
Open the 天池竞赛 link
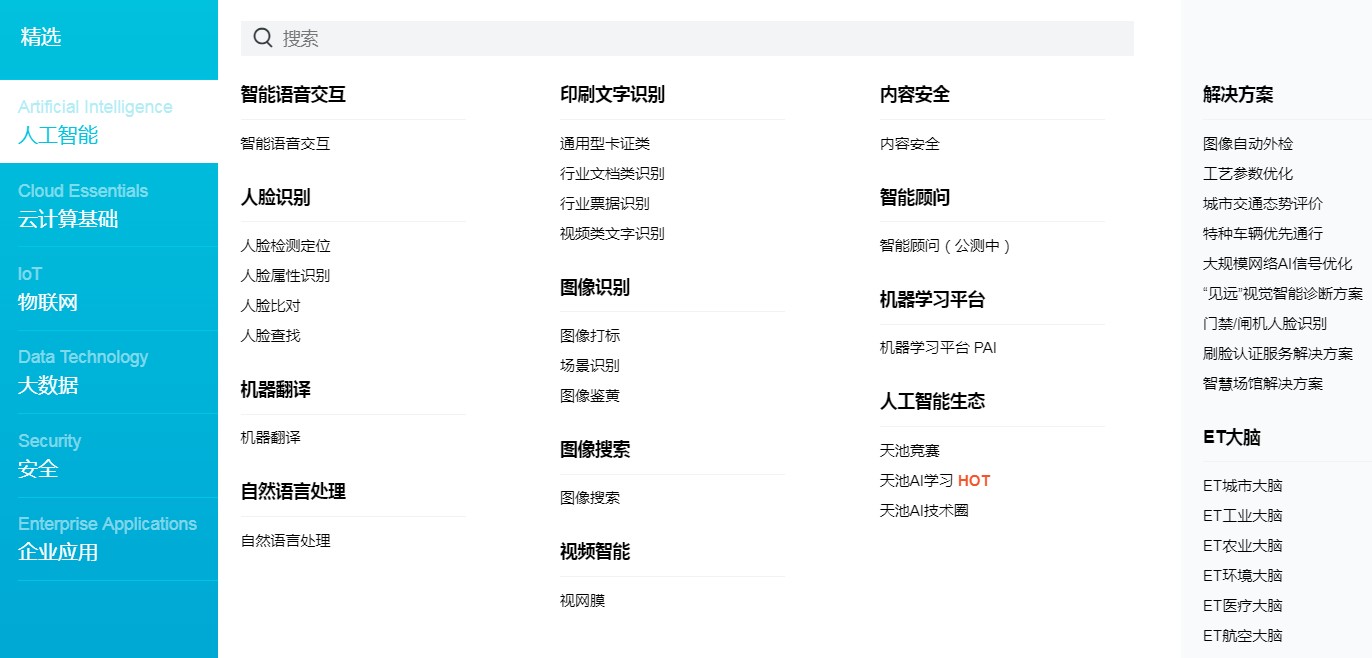[x=909, y=451]
